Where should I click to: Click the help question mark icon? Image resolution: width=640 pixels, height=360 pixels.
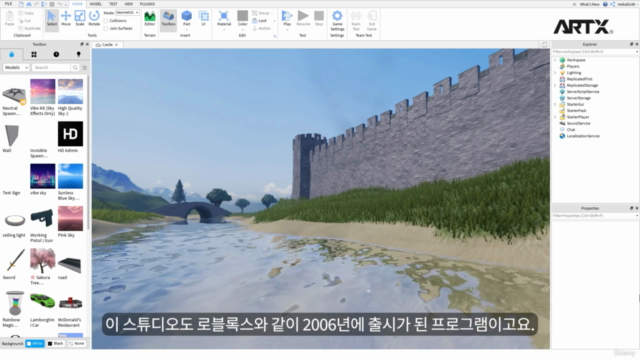pos(605,4)
